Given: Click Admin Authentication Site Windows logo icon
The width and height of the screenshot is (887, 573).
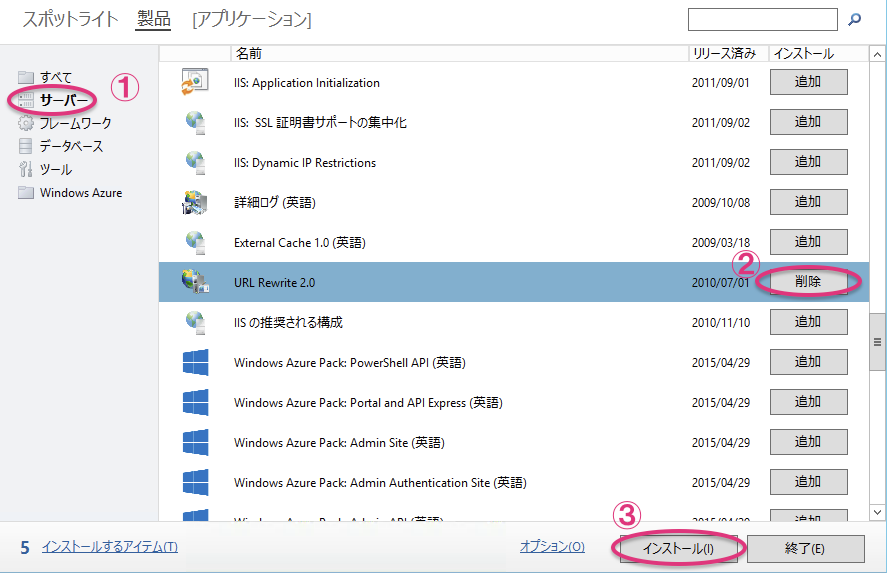Looking at the screenshot, I should 196,482.
